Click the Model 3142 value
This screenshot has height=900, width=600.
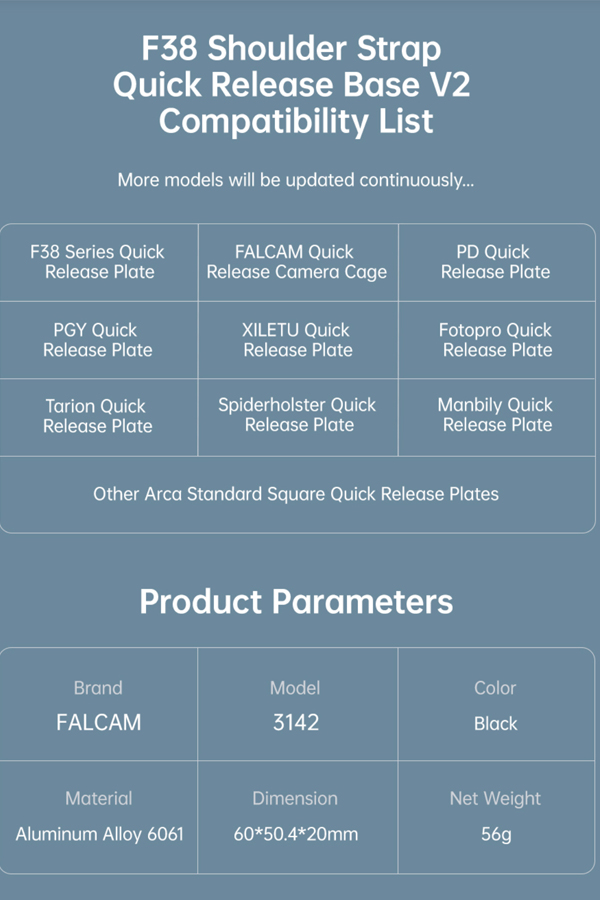pos(296,723)
